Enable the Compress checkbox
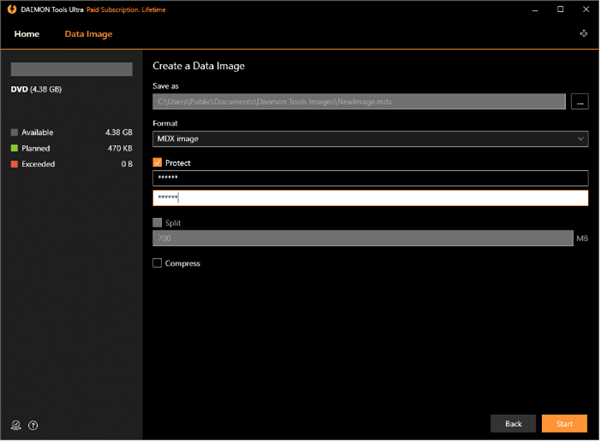Image resolution: width=600 pixels, height=441 pixels. 157,263
